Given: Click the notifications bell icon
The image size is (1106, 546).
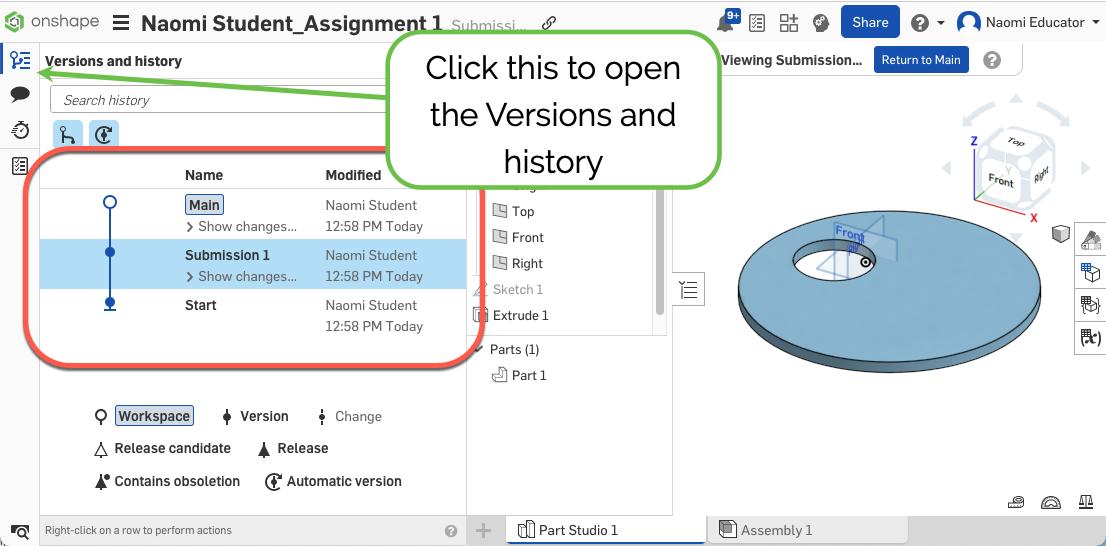Looking at the screenshot, I should (x=726, y=23).
